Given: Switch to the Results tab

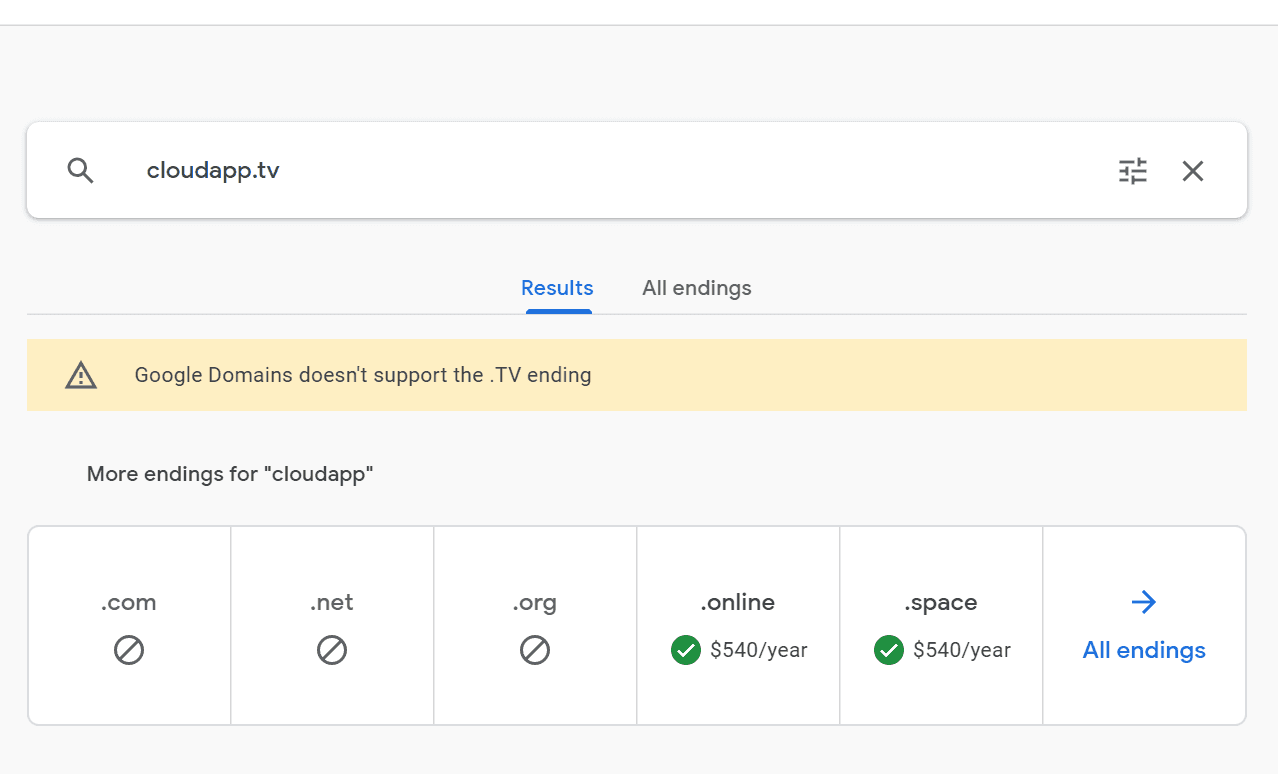Looking at the screenshot, I should pos(557,288).
